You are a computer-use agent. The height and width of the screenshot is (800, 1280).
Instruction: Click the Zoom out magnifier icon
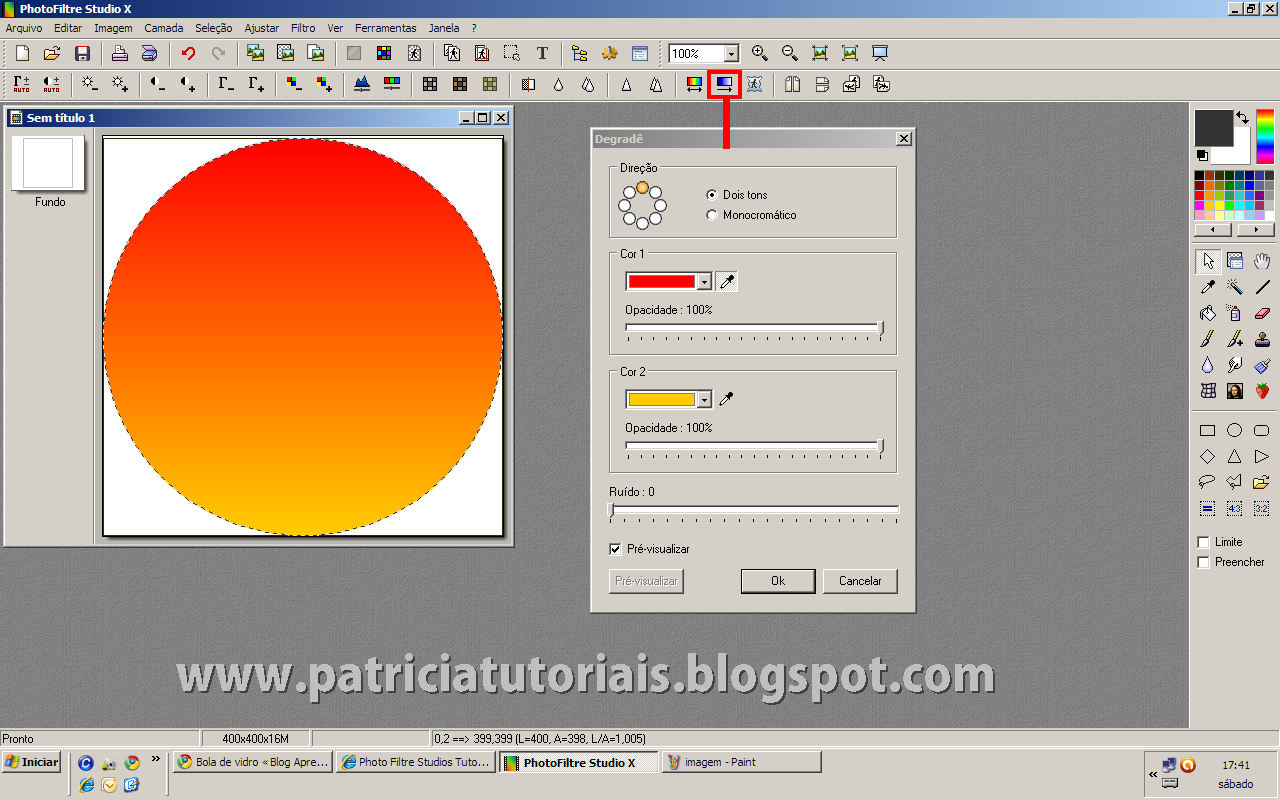(x=790, y=53)
